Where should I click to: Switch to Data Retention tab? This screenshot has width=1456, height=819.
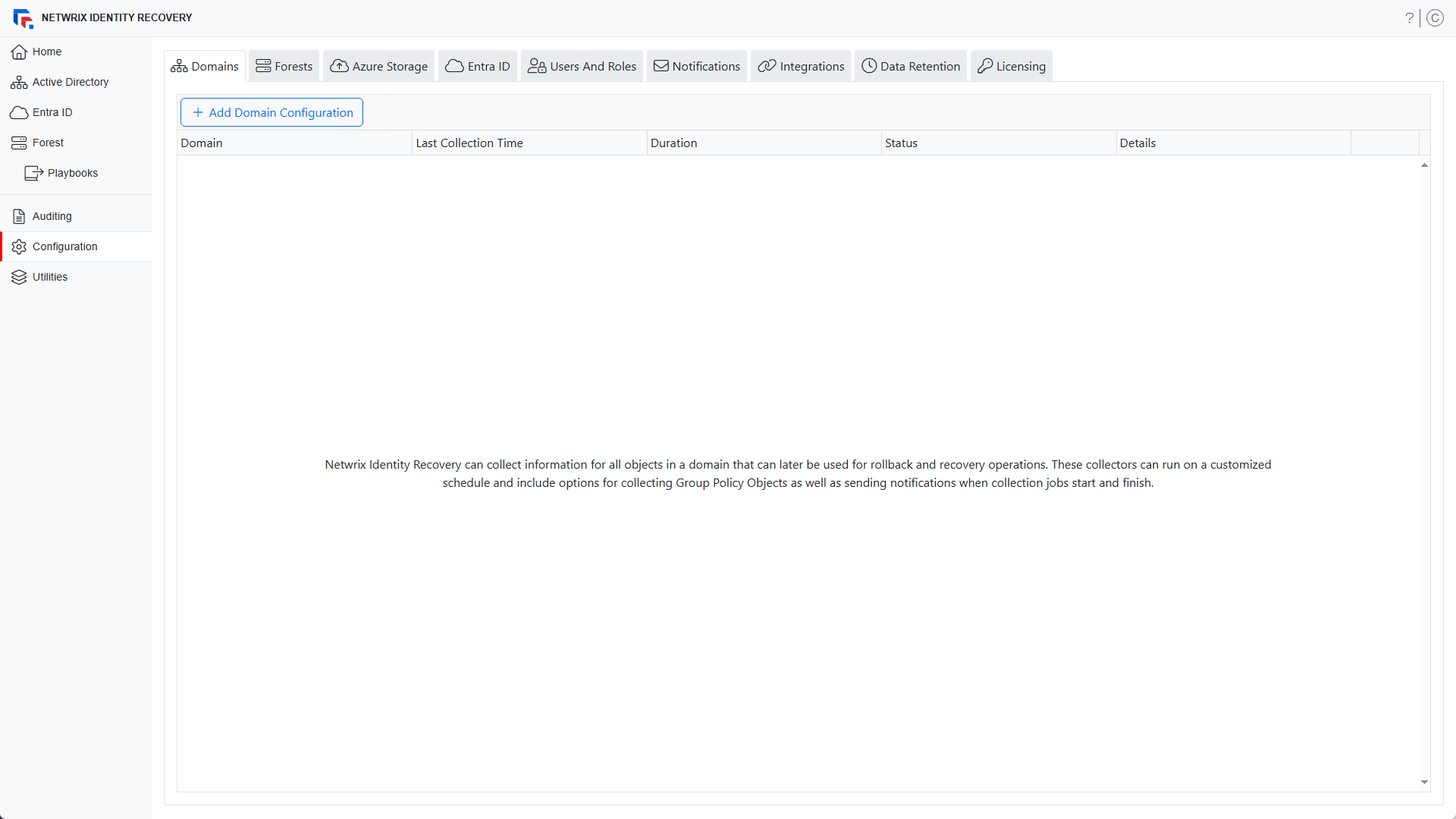(911, 66)
